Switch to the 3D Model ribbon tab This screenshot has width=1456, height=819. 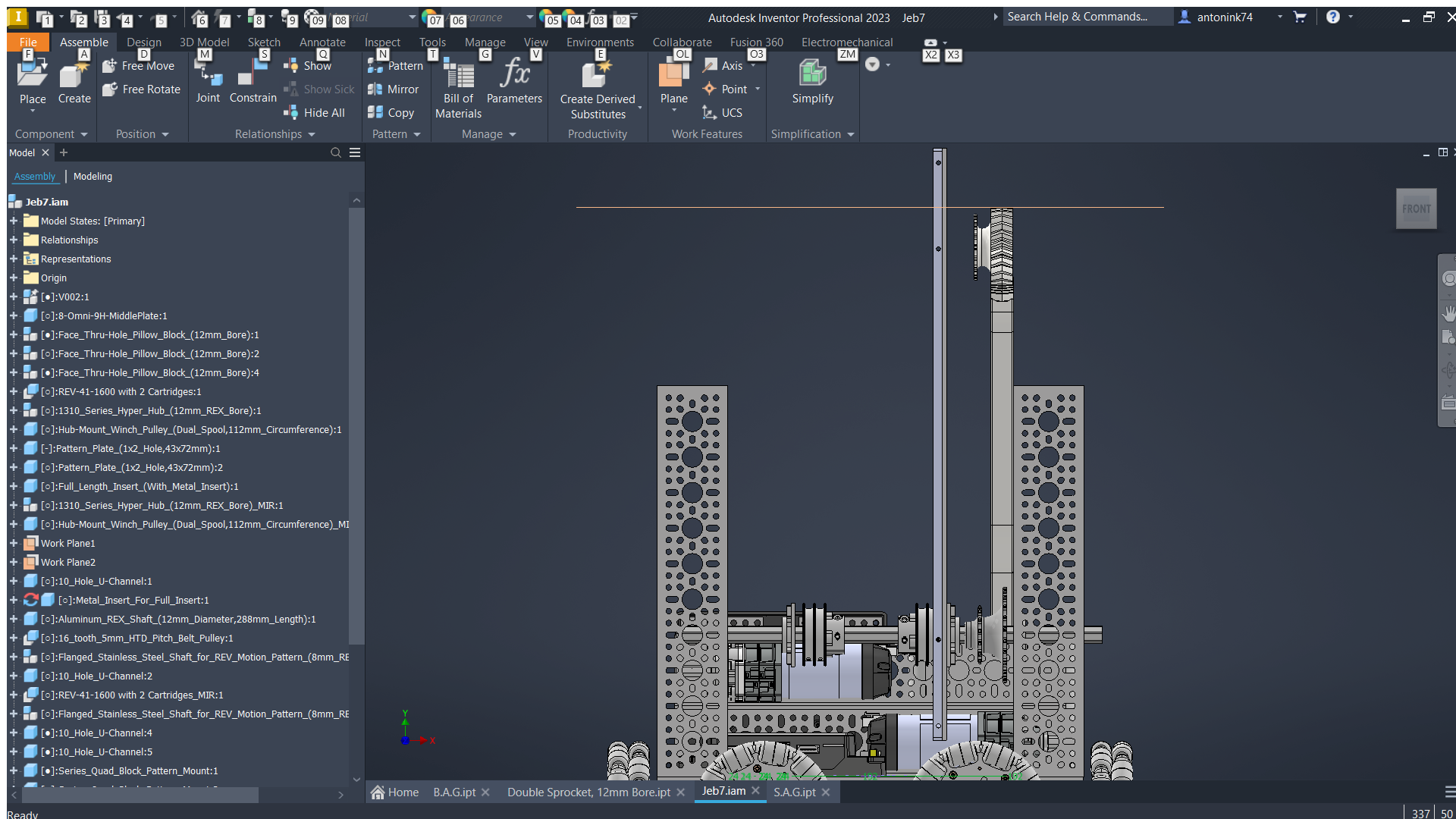[x=204, y=42]
